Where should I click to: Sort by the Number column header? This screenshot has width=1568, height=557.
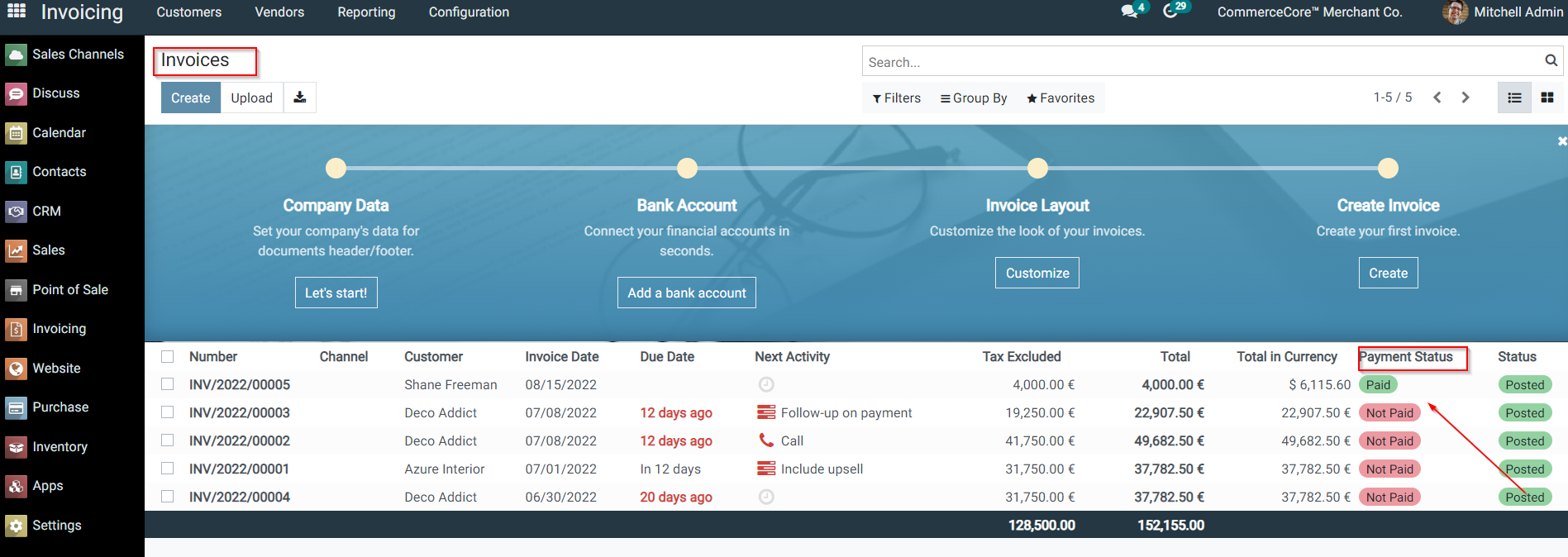(x=213, y=356)
